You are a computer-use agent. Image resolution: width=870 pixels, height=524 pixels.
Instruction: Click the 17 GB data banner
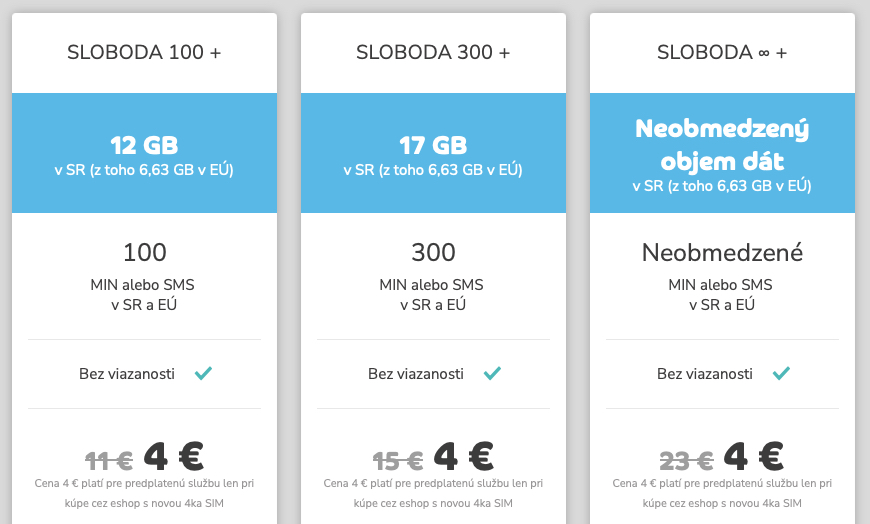433,153
